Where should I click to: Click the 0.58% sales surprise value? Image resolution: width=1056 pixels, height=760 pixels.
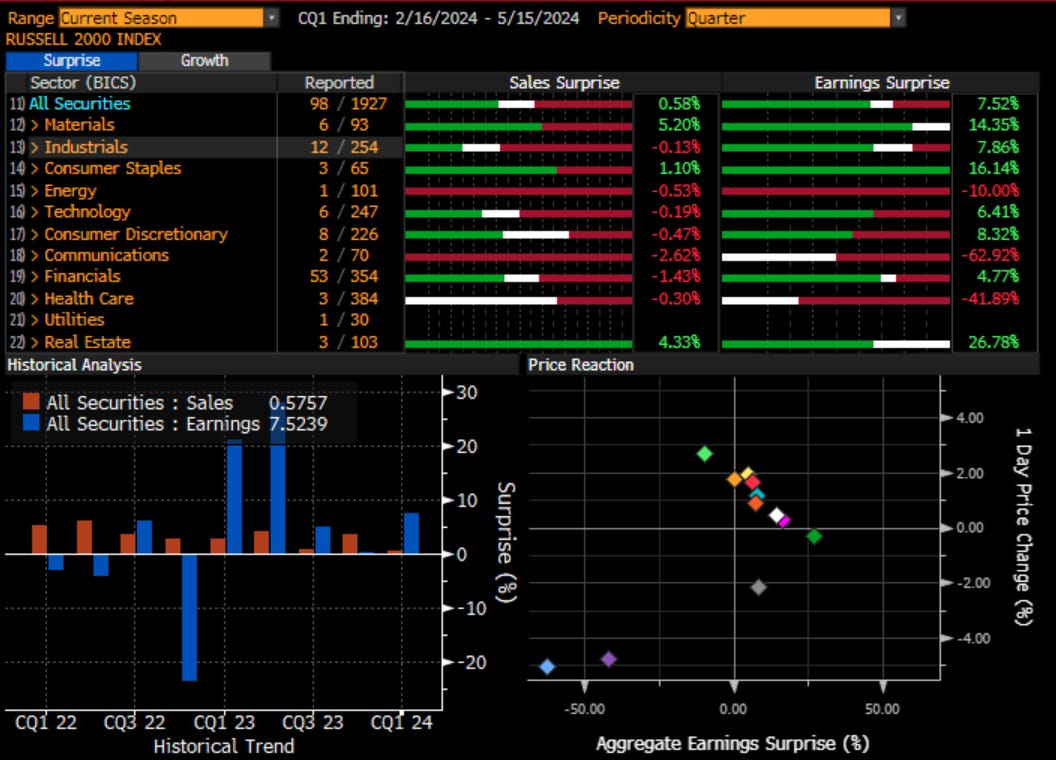pyautogui.click(x=679, y=104)
